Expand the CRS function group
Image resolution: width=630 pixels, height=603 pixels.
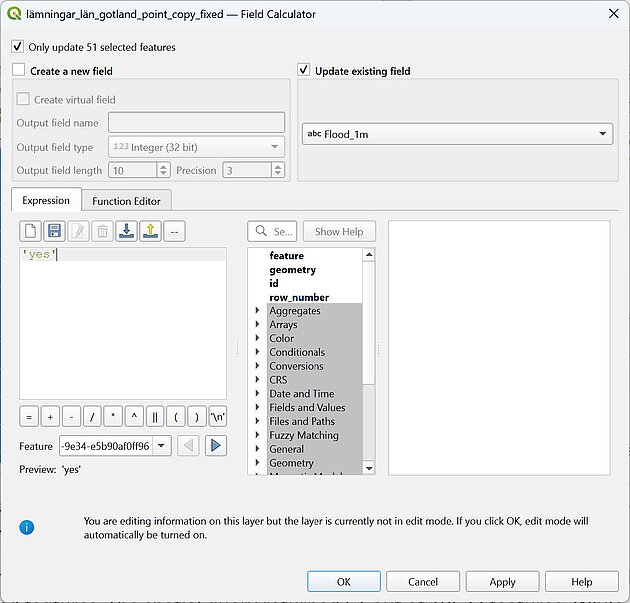click(257, 380)
